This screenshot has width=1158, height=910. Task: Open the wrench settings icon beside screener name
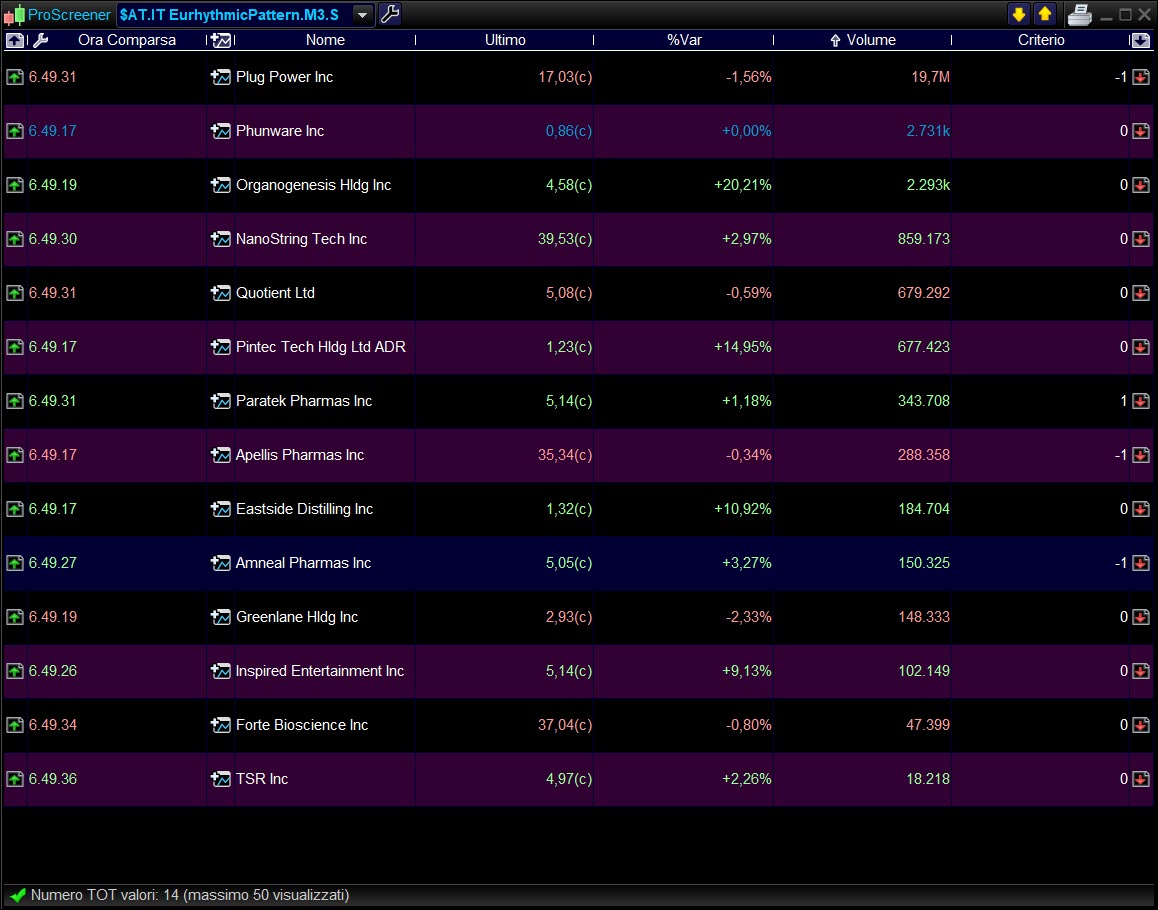click(x=389, y=14)
